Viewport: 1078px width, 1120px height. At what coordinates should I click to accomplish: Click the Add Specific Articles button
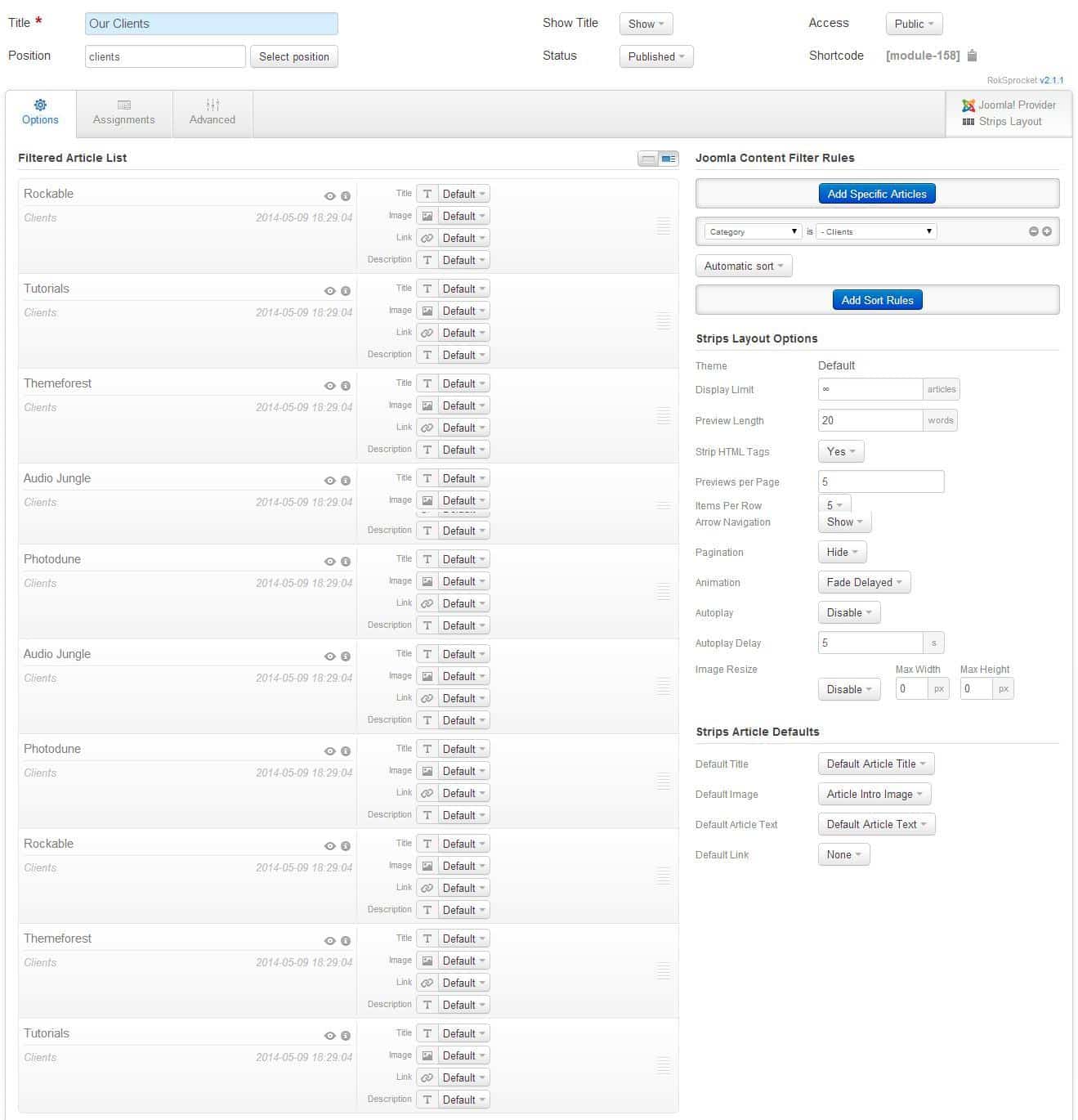(x=876, y=193)
